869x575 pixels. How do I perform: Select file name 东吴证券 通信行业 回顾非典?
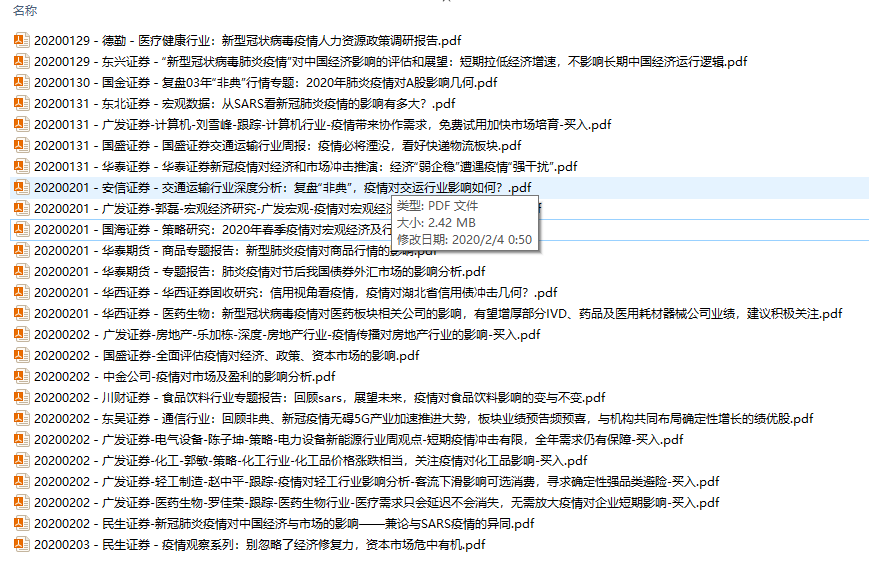[423, 419]
